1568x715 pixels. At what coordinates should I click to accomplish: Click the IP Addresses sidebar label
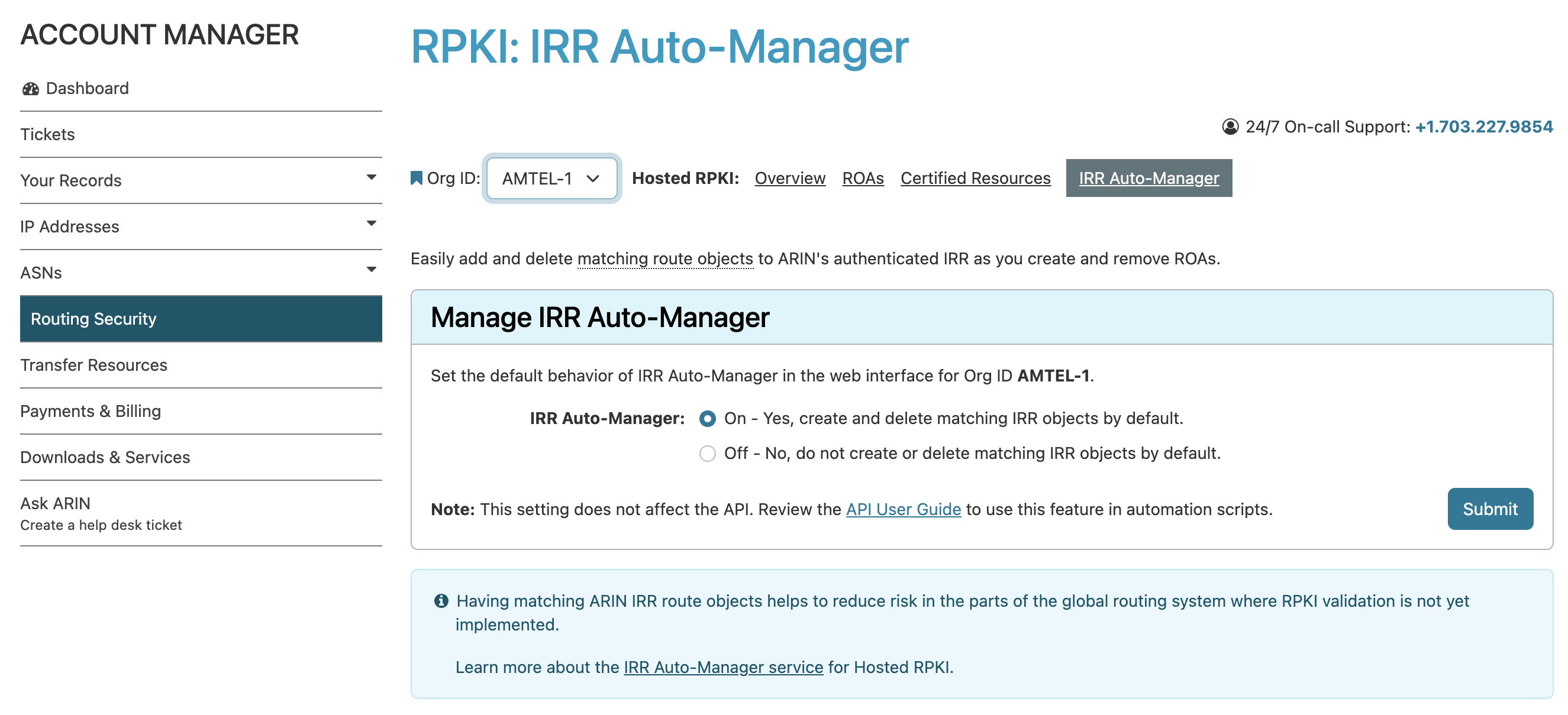69,227
